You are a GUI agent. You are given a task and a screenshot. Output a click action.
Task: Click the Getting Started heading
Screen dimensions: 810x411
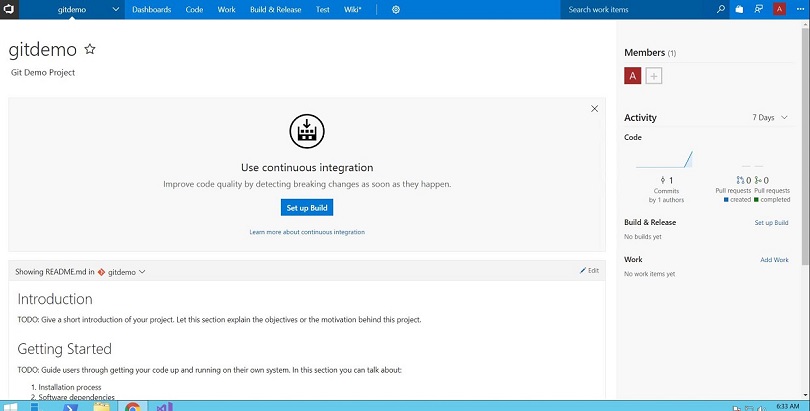[x=65, y=349]
